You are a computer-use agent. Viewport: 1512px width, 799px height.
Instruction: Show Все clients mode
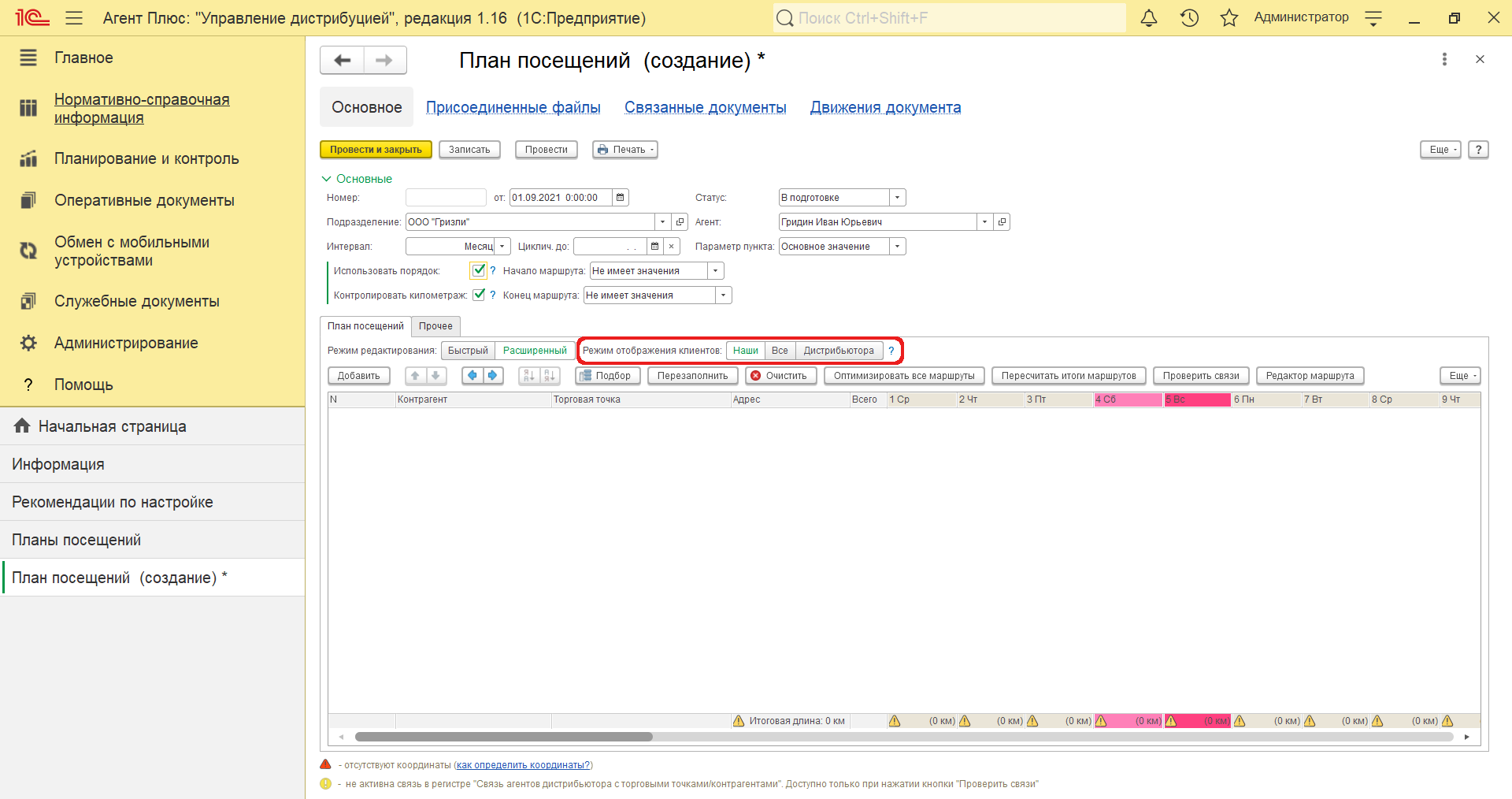pyautogui.click(x=780, y=351)
